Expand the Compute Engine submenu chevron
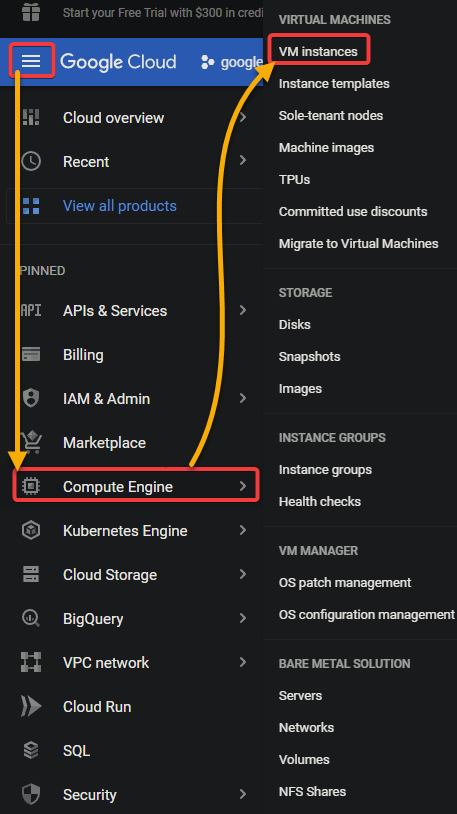Screen dimensions: 457x814 point(243,486)
